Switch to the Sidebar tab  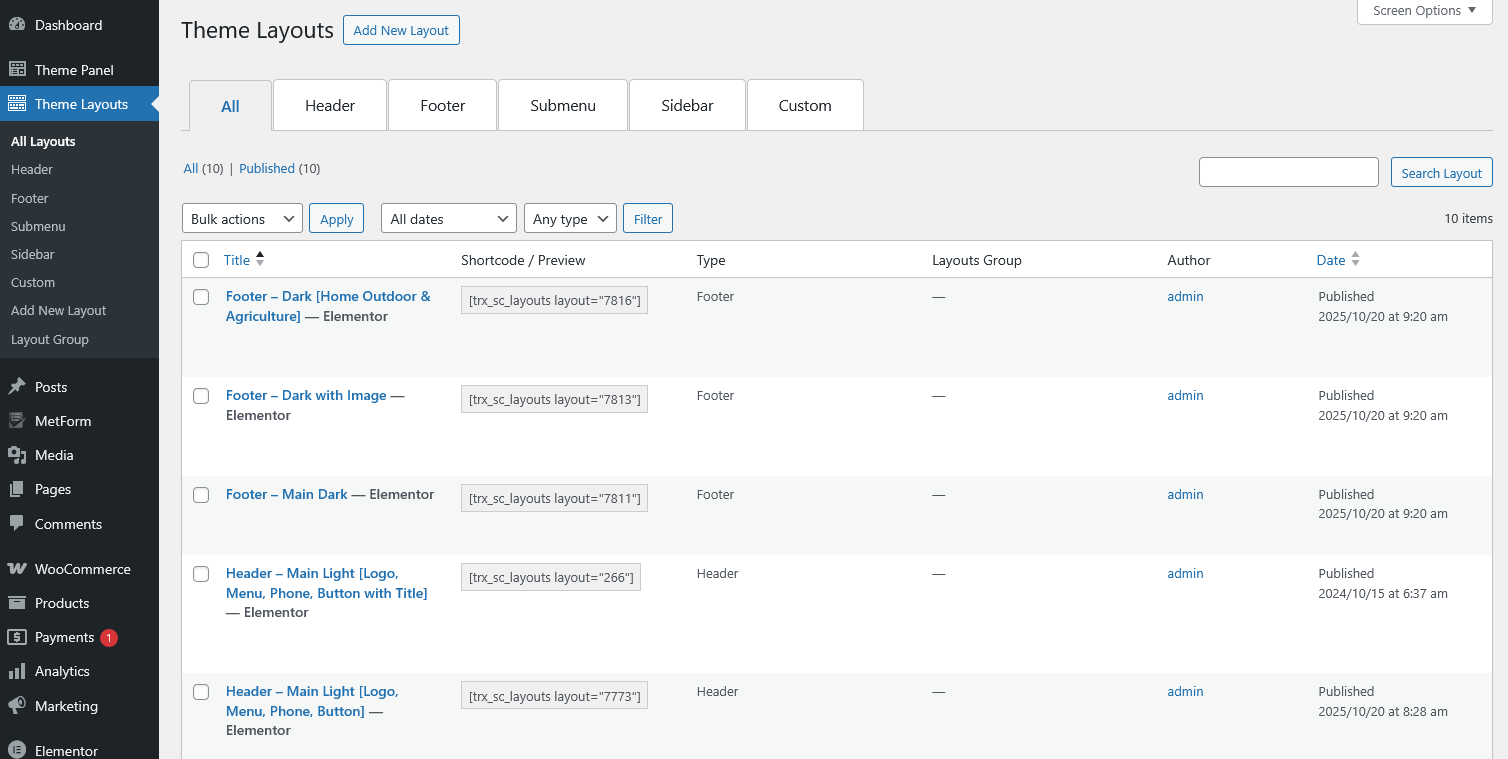click(x=687, y=105)
